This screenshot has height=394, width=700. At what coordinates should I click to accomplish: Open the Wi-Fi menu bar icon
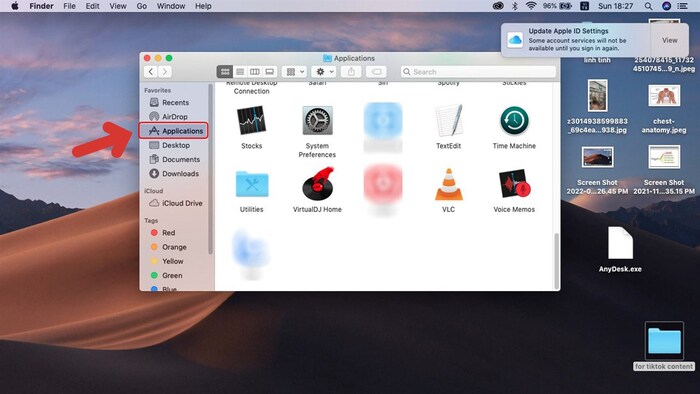pyautogui.click(x=531, y=6)
